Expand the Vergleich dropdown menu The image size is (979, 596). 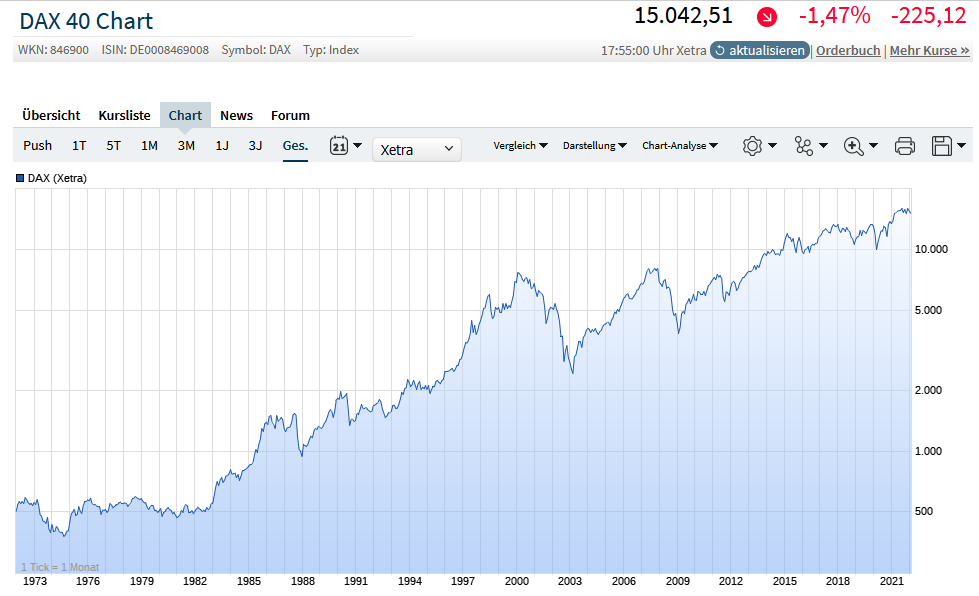click(x=521, y=145)
